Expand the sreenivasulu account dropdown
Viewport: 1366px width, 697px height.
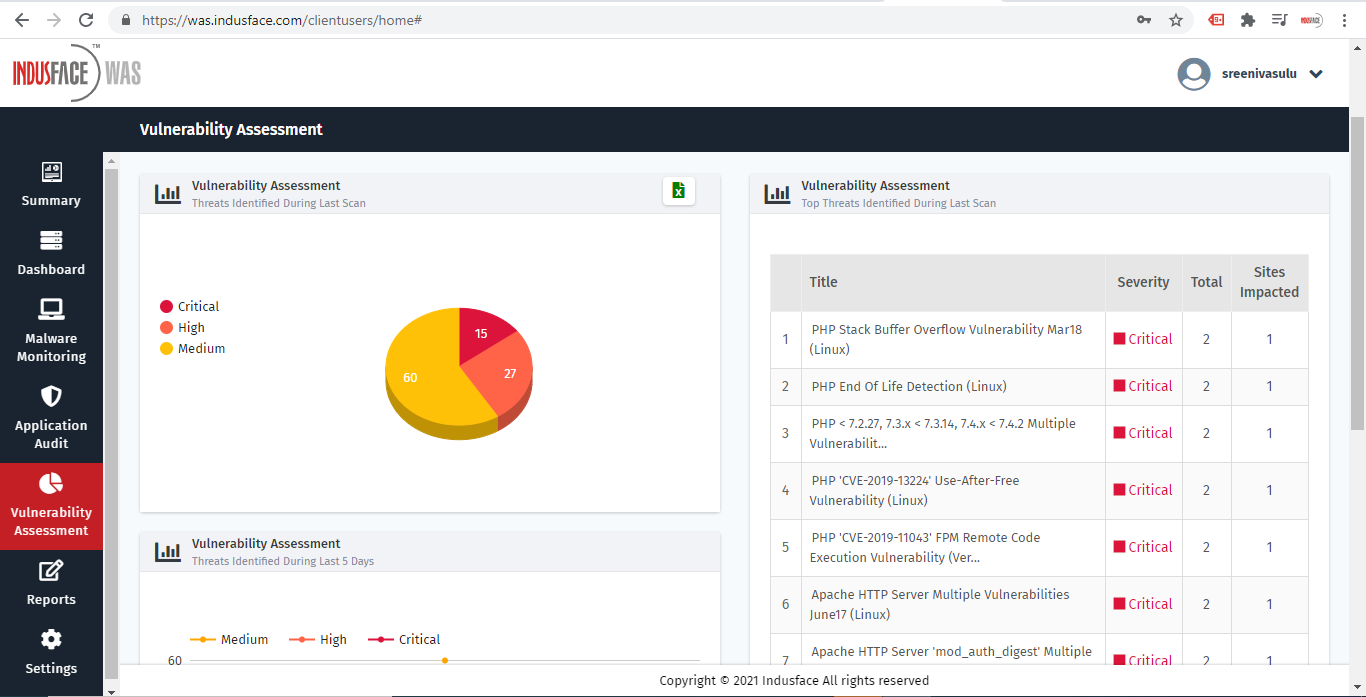click(x=1316, y=74)
